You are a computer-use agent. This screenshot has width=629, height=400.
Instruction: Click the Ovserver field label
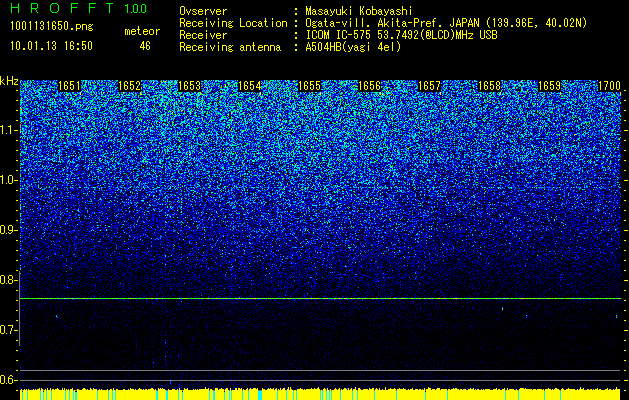203,11
